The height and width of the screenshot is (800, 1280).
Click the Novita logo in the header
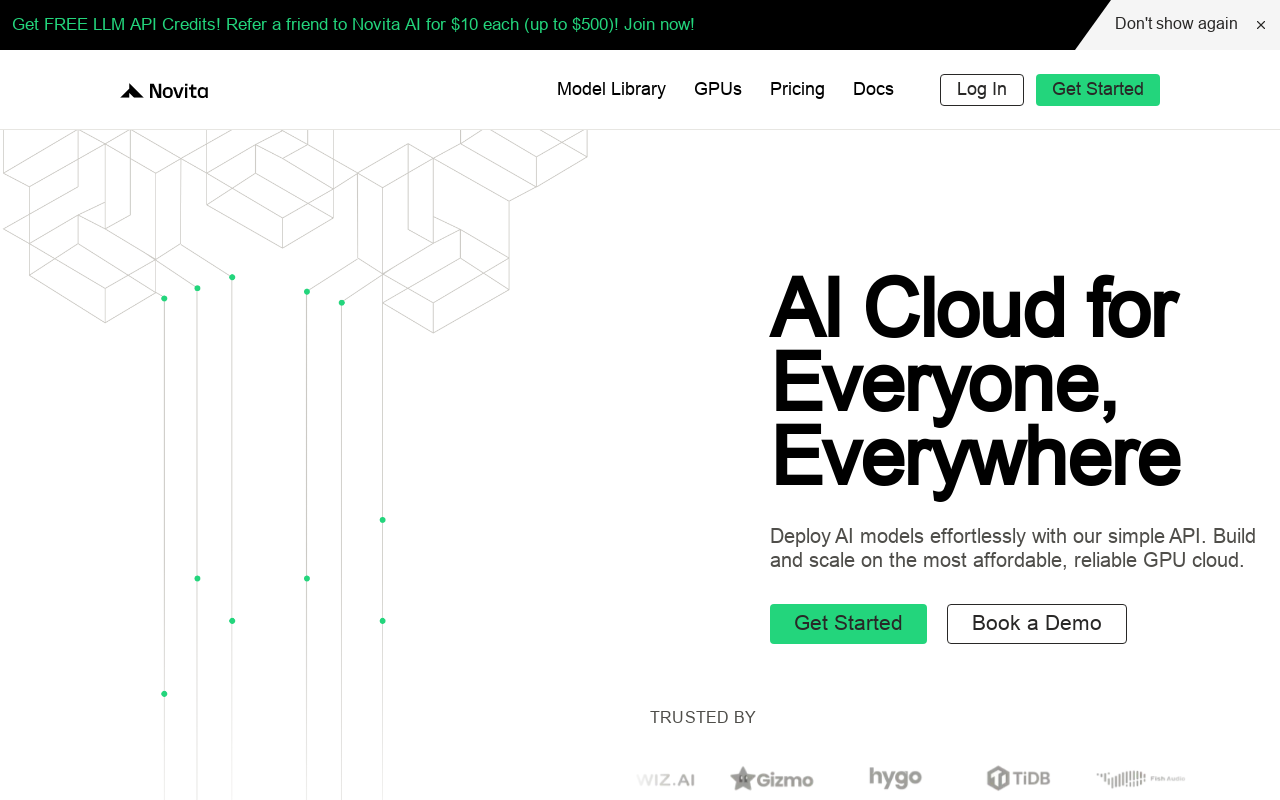tap(164, 91)
